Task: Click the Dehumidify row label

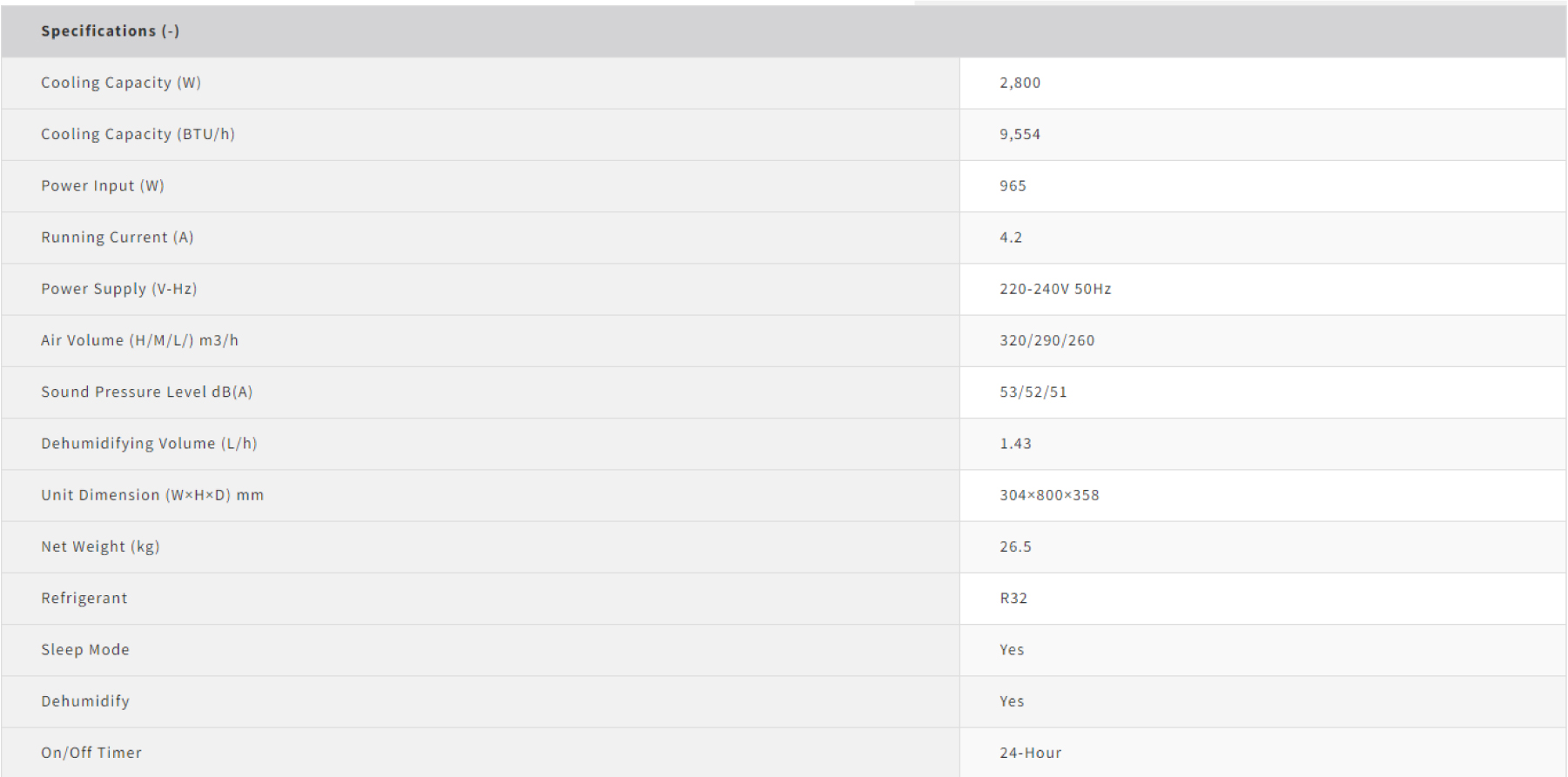Action: 85,701
